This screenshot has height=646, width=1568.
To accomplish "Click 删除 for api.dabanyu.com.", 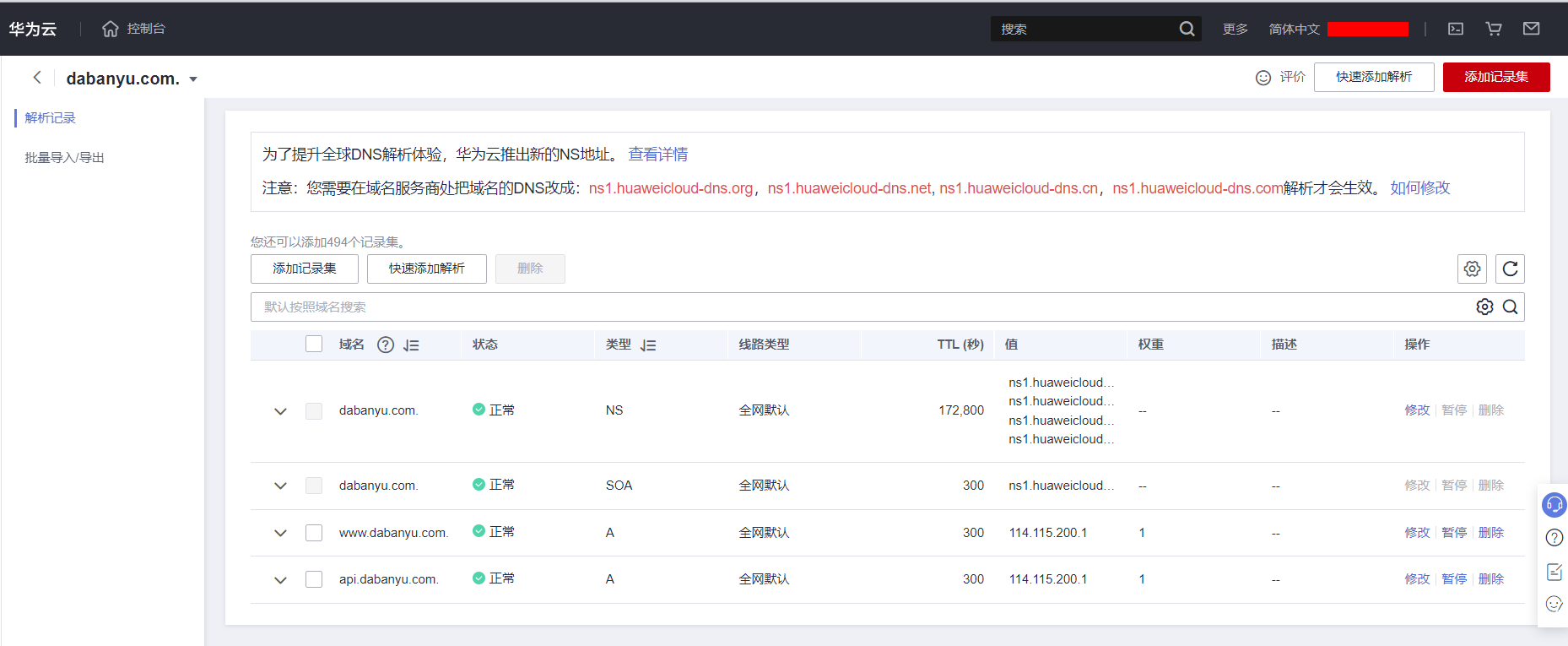I will [x=1491, y=578].
